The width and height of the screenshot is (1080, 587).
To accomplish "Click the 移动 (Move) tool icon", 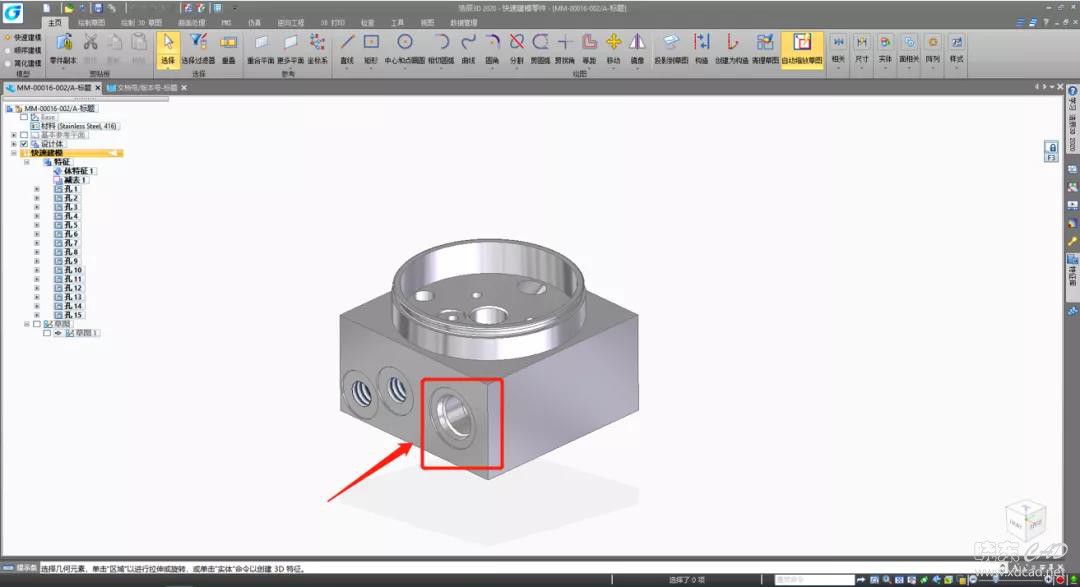I will pyautogui.click(x=613, y=43).
